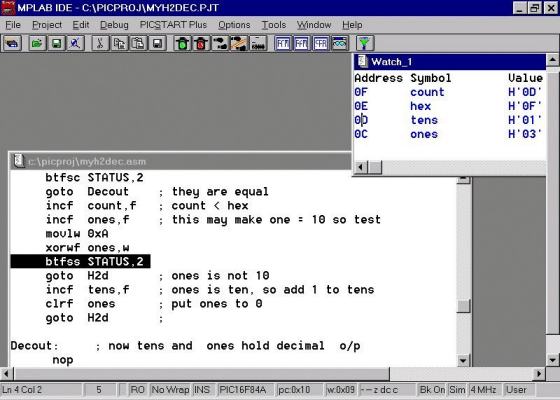Click the PIC16F84A processor status field
This screenshot has width=560, height=400.
point(243,390)
